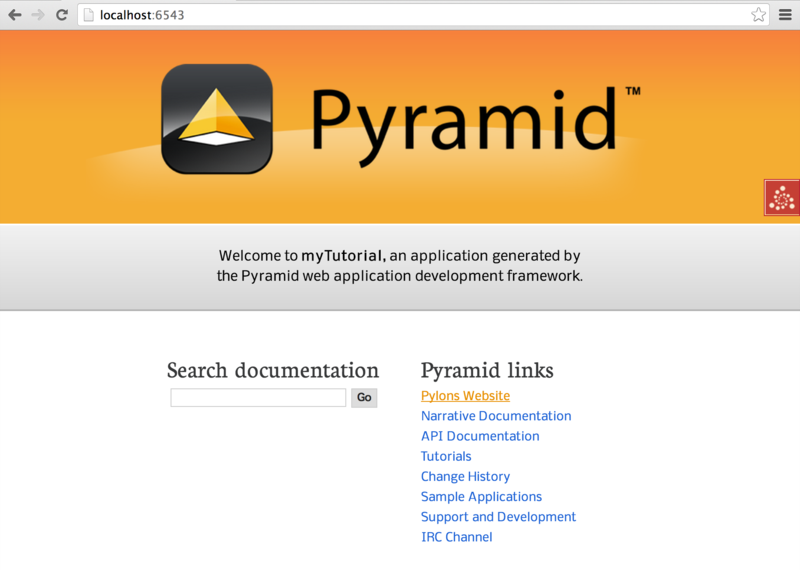The height and width of the screenshot is (570, 800).
Task: Click the Go search button
Action: [364, 398]
